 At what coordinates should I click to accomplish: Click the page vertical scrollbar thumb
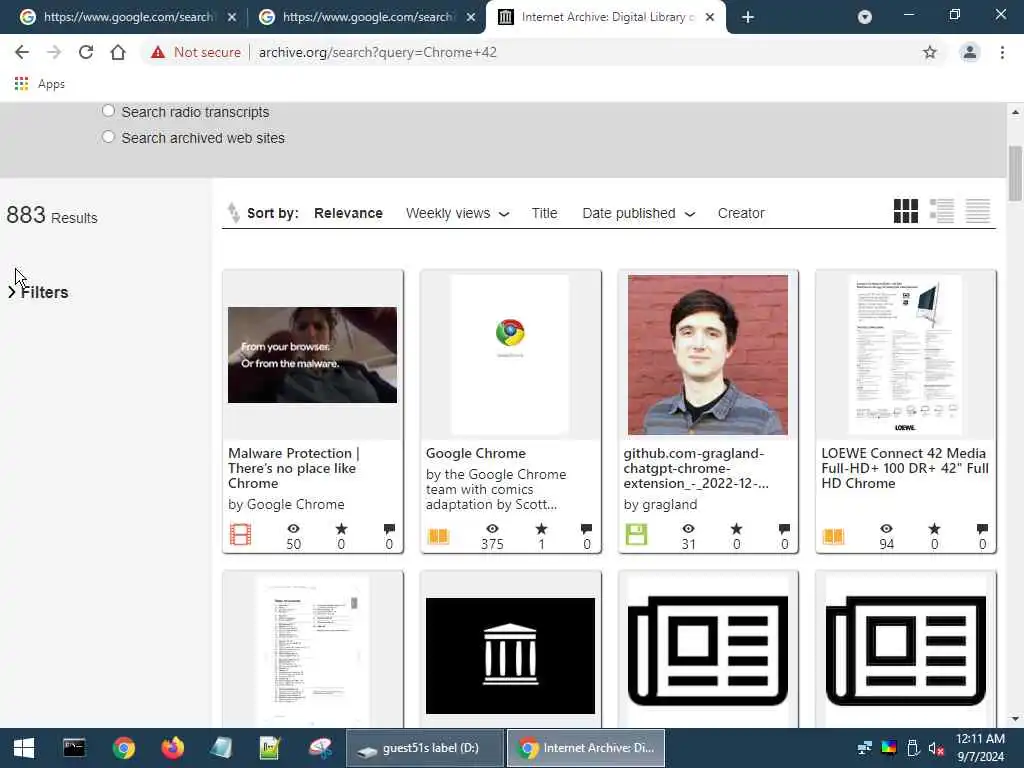(1015, 174)
